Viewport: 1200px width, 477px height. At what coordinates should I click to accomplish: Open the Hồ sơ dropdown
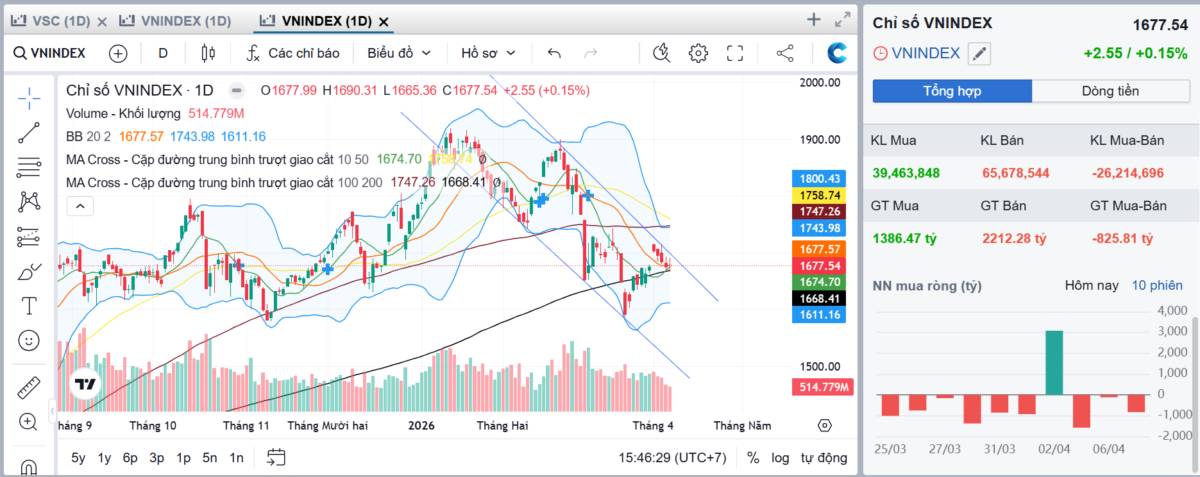pyautogui.click(x=488, y=53)
